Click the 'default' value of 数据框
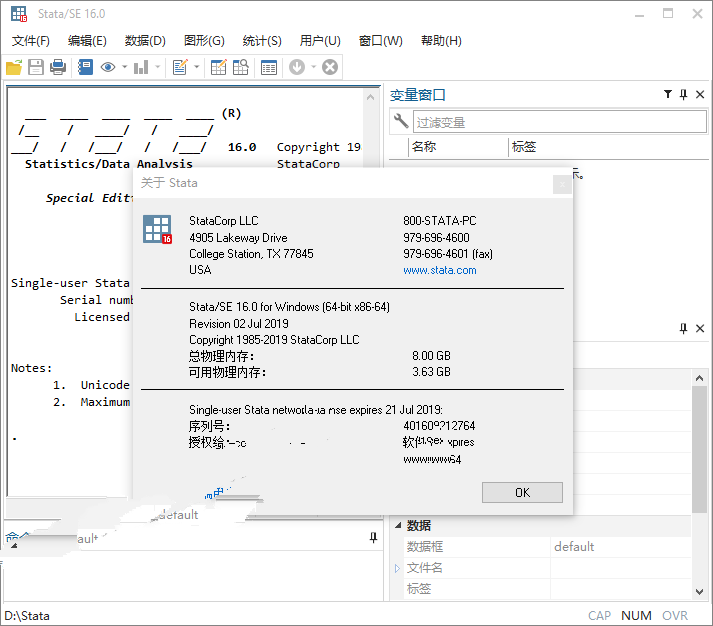This screenshot has width=713, height=626. tap(574, 546)
